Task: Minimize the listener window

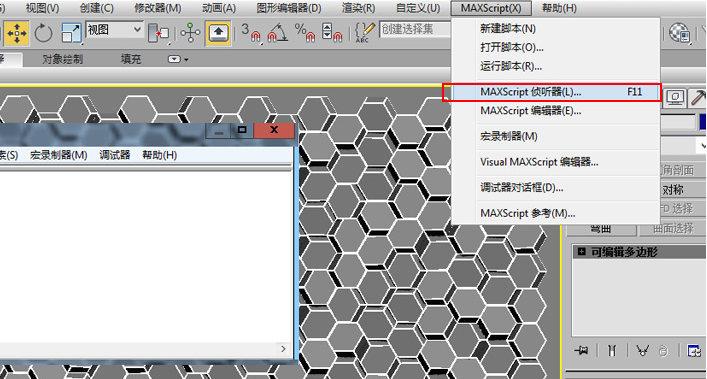Action: 219,131
